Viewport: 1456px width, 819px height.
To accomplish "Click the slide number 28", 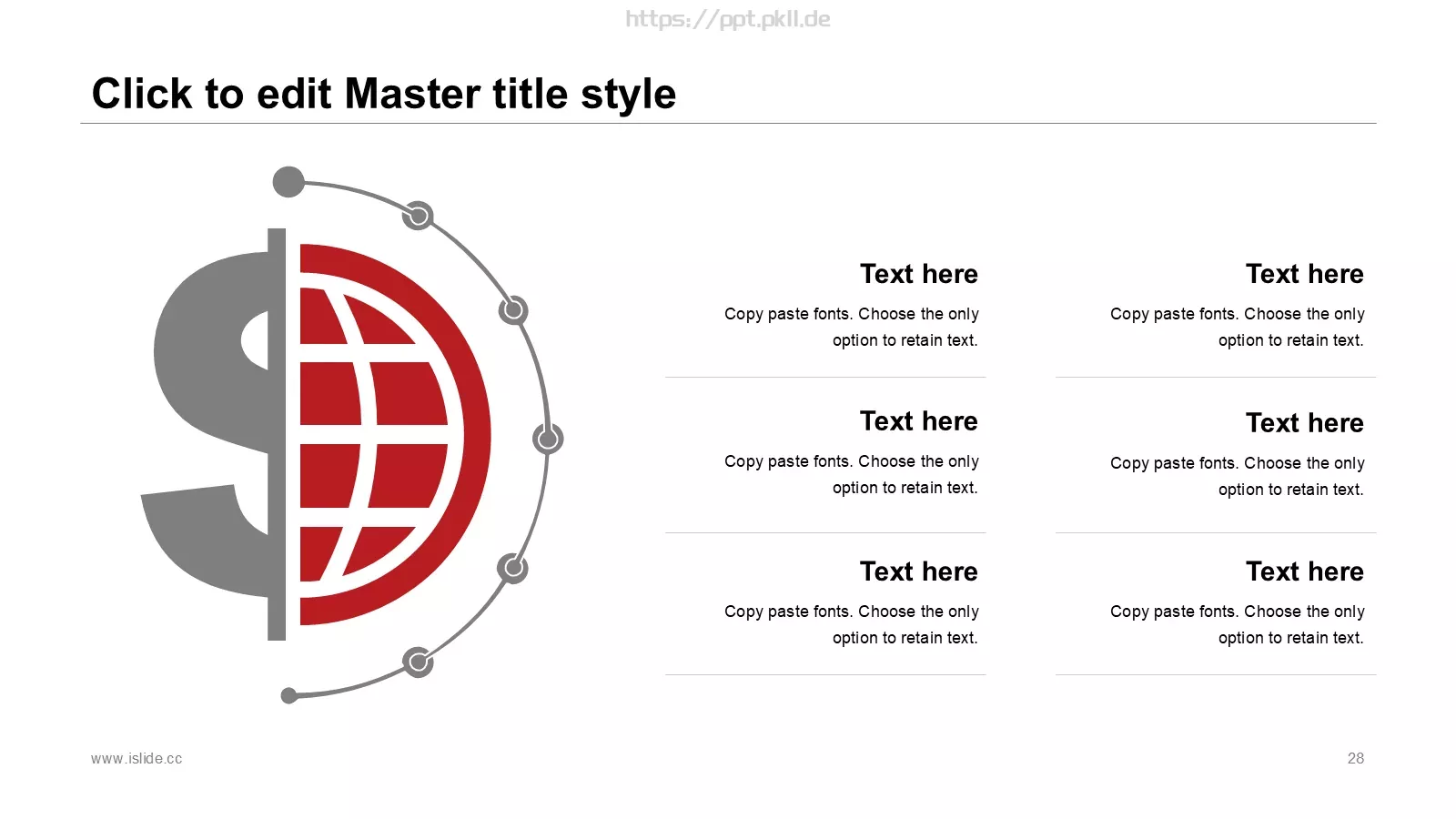I will [x=1356, y=758].
